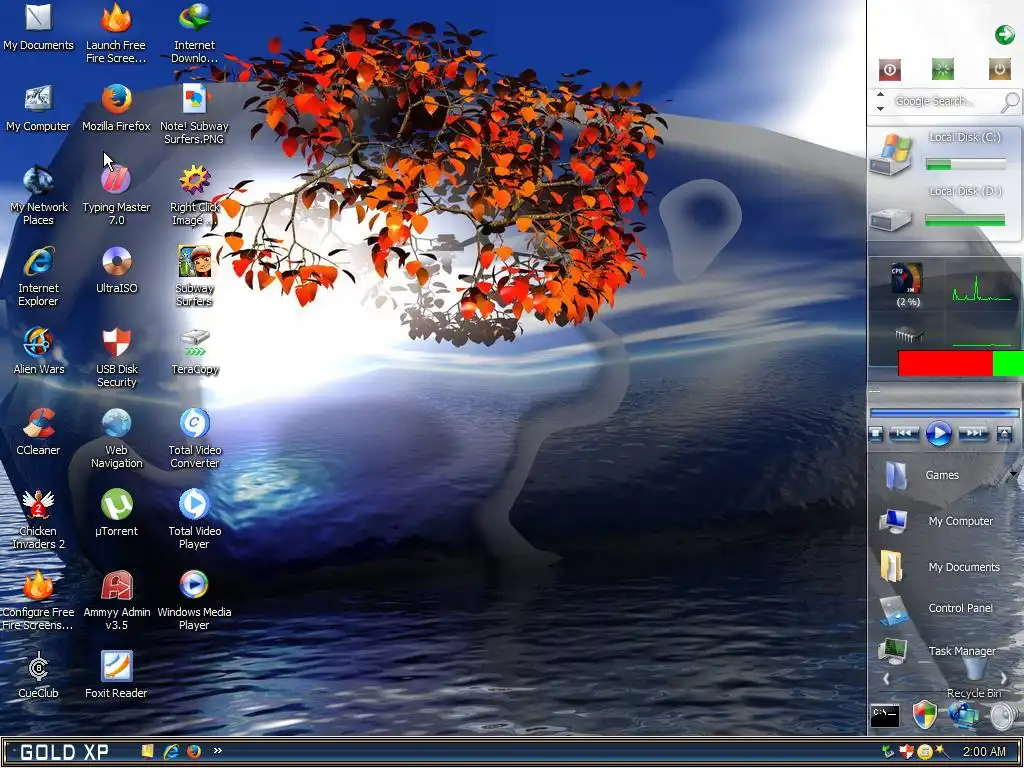
Task: Open Task Manager from sidebar
Action: point(937,651)
